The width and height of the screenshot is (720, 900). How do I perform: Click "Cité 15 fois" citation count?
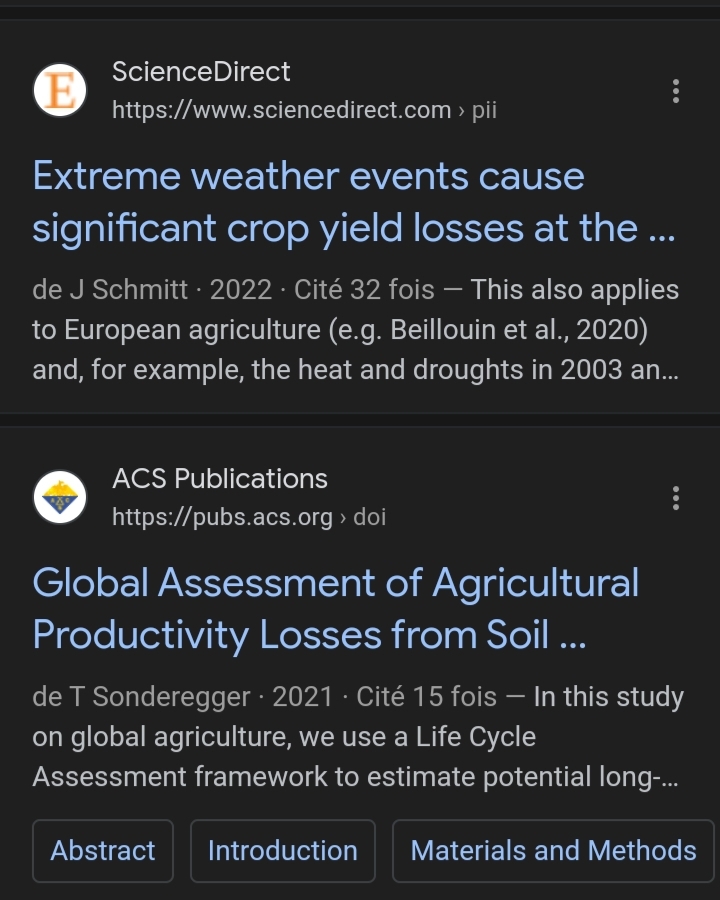(426, 697)
